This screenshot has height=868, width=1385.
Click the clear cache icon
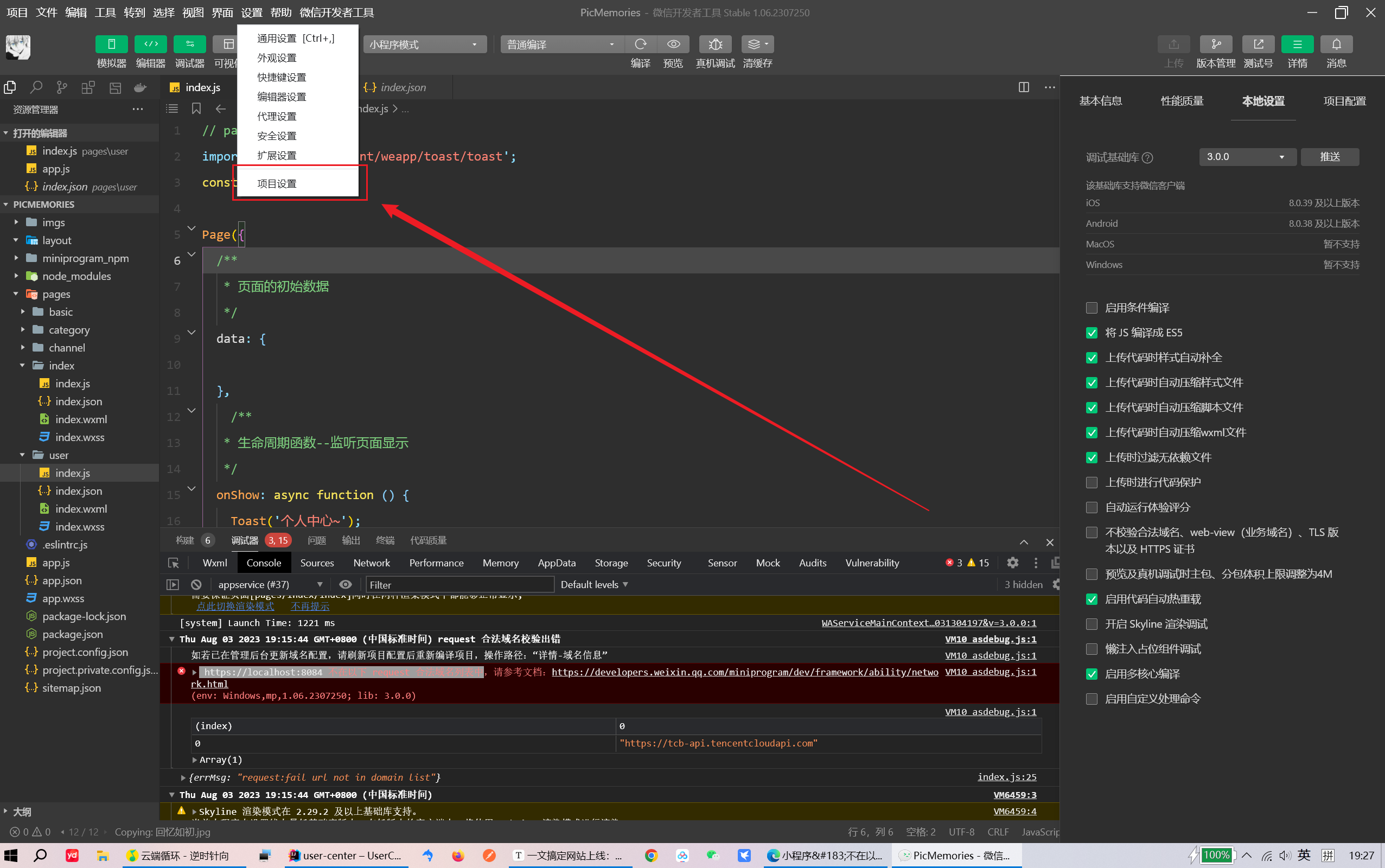[757, 44]
